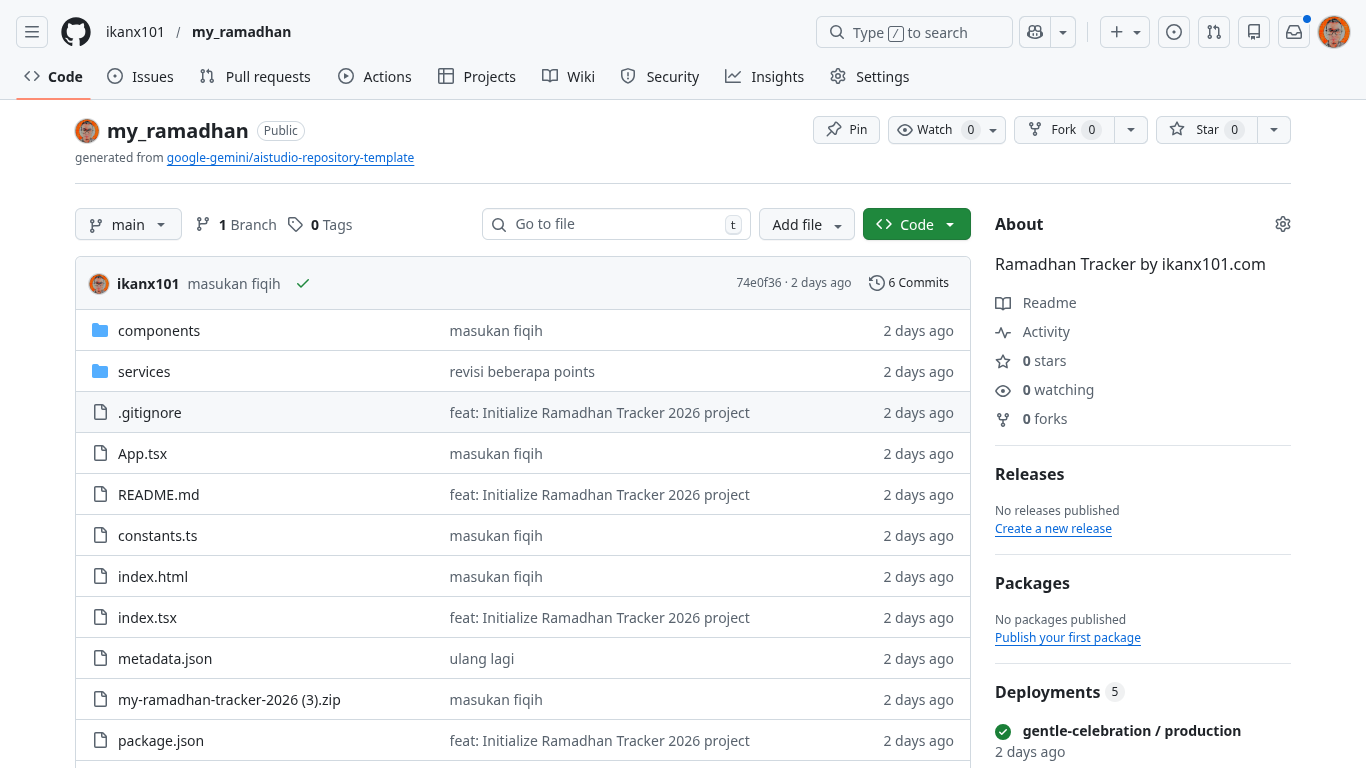Open commit 74e0f36
The image size is (1366, 768).
(759, 283)
